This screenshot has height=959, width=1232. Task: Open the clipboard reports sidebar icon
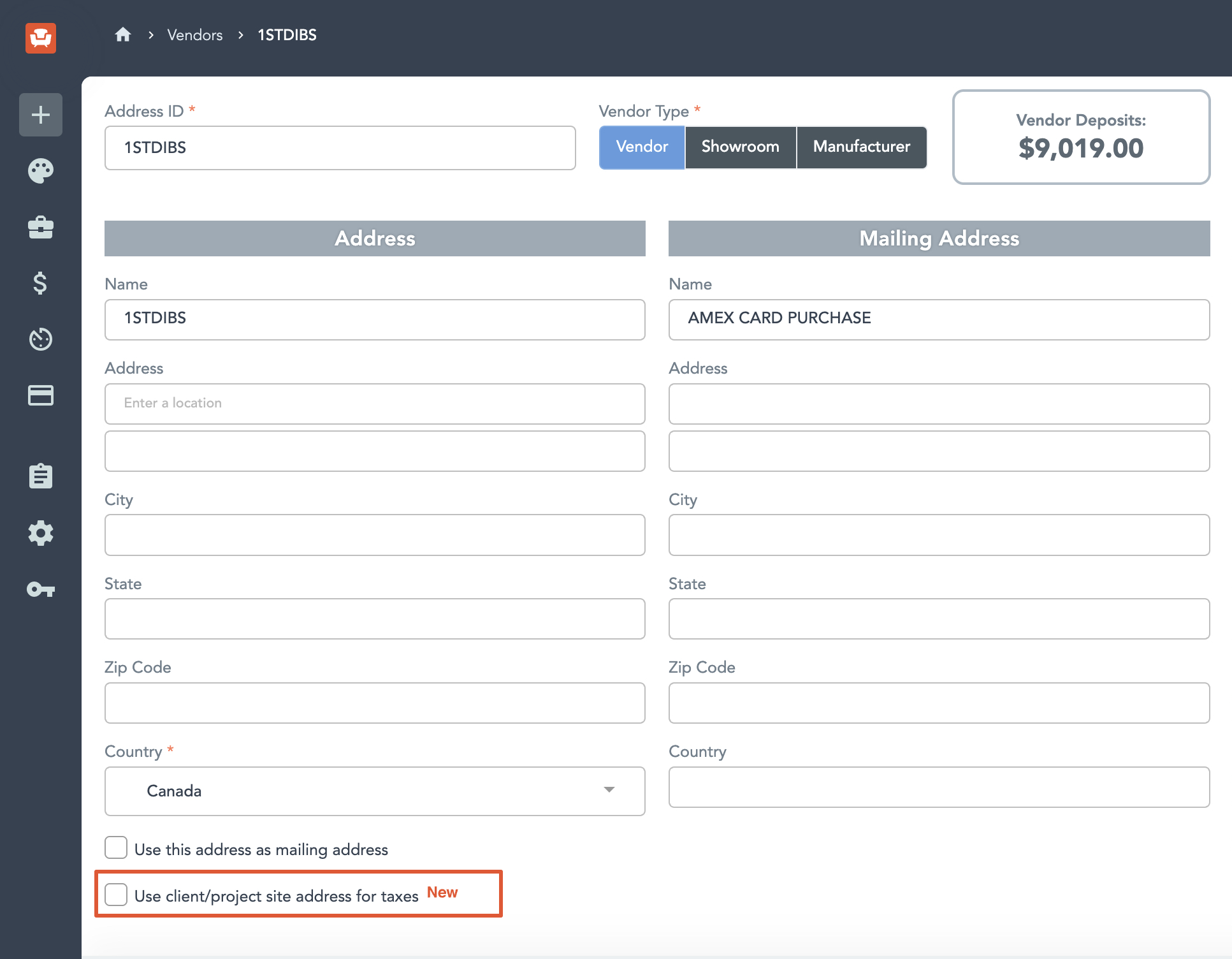41,476
